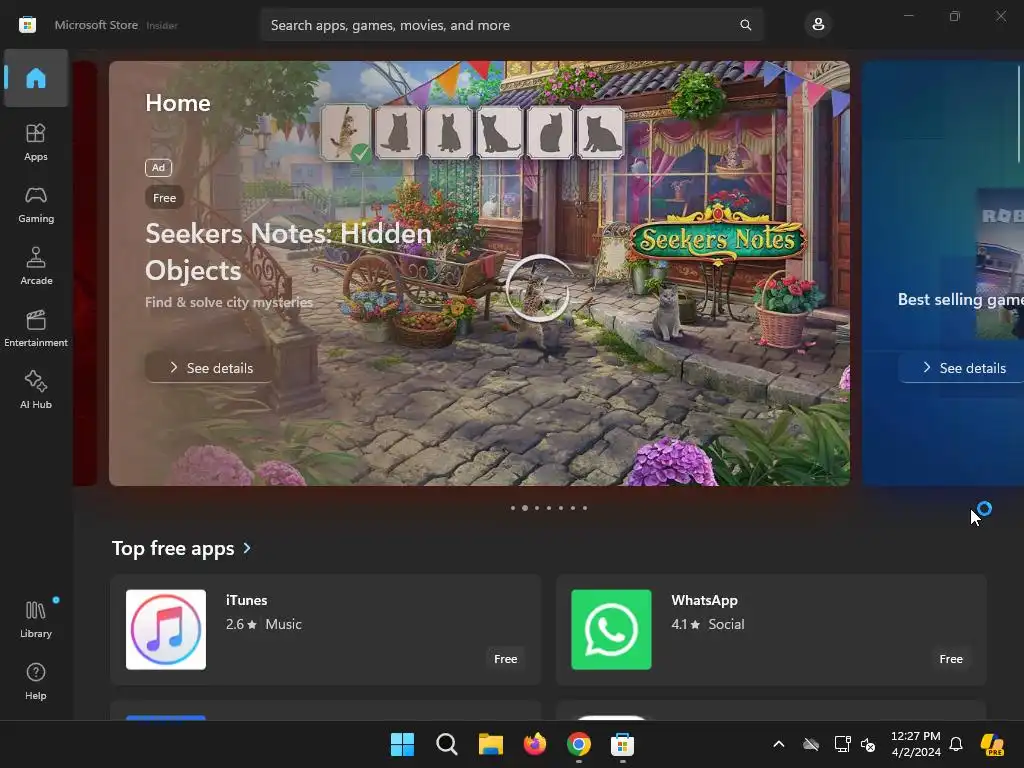The image size is (1024, 768).
Task: Click the search magnifier icon
Action: pos(745,25)
